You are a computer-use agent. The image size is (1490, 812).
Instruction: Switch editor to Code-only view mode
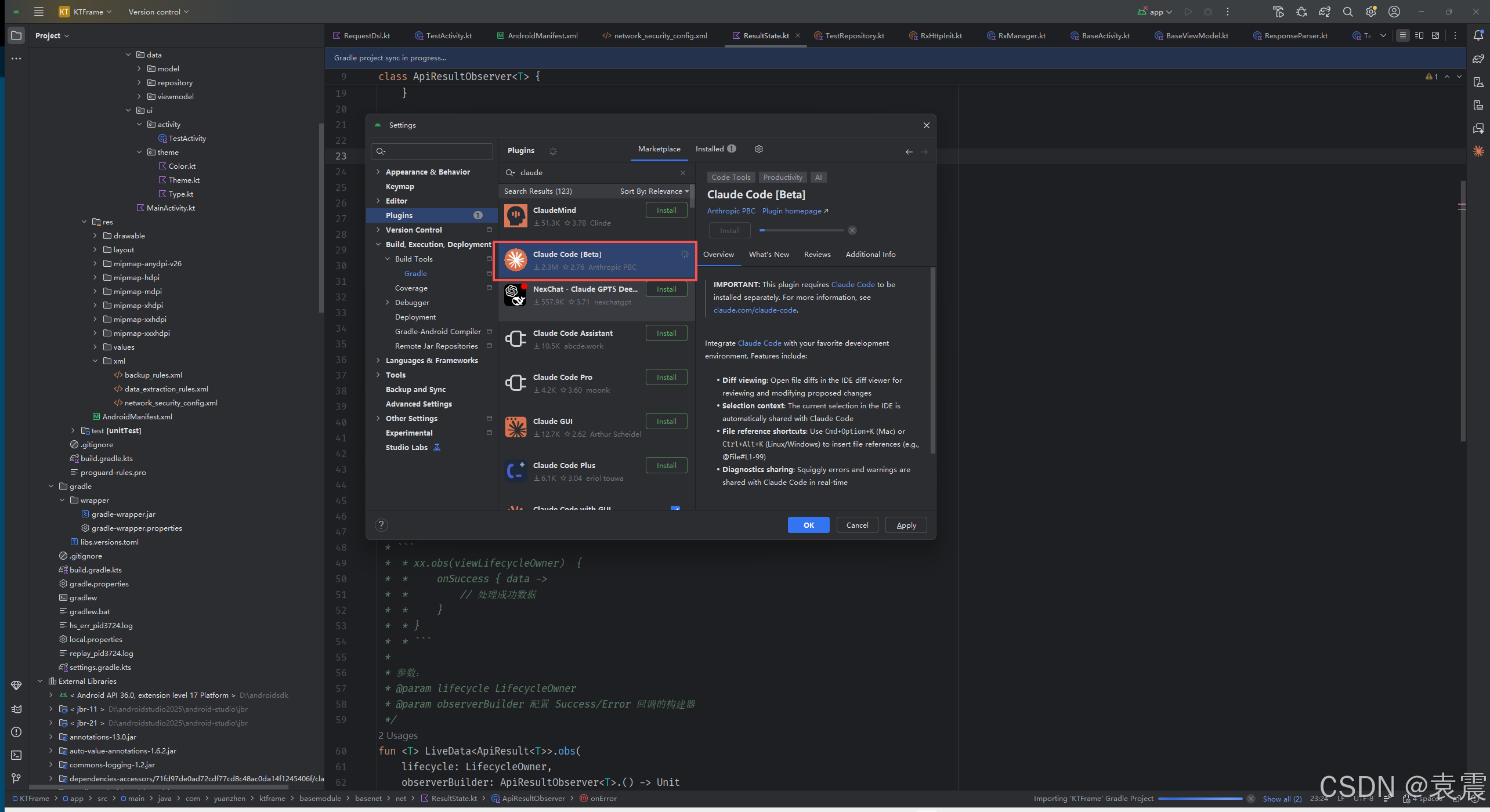(x=1403, y=35)
